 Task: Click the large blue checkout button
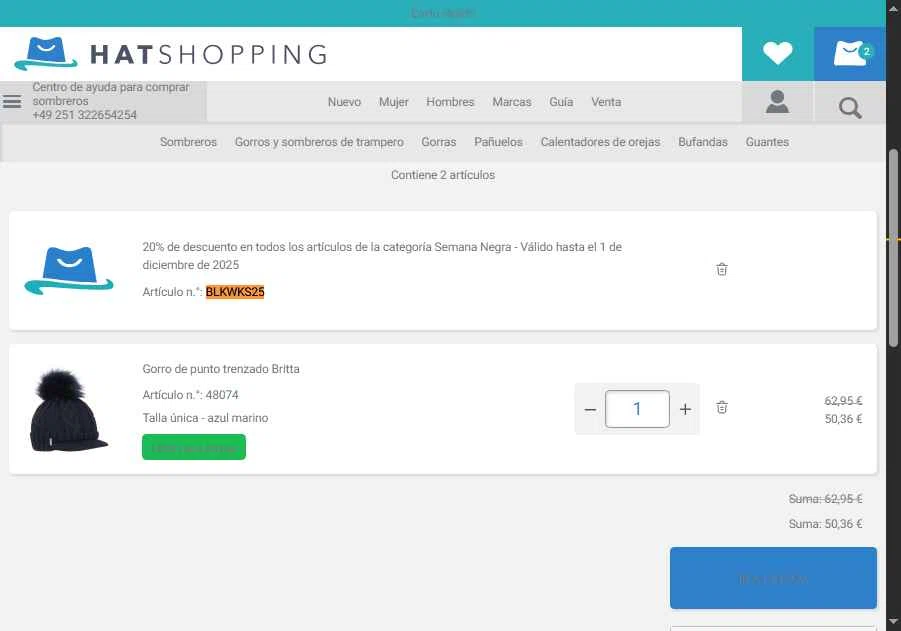click(773, 578)
